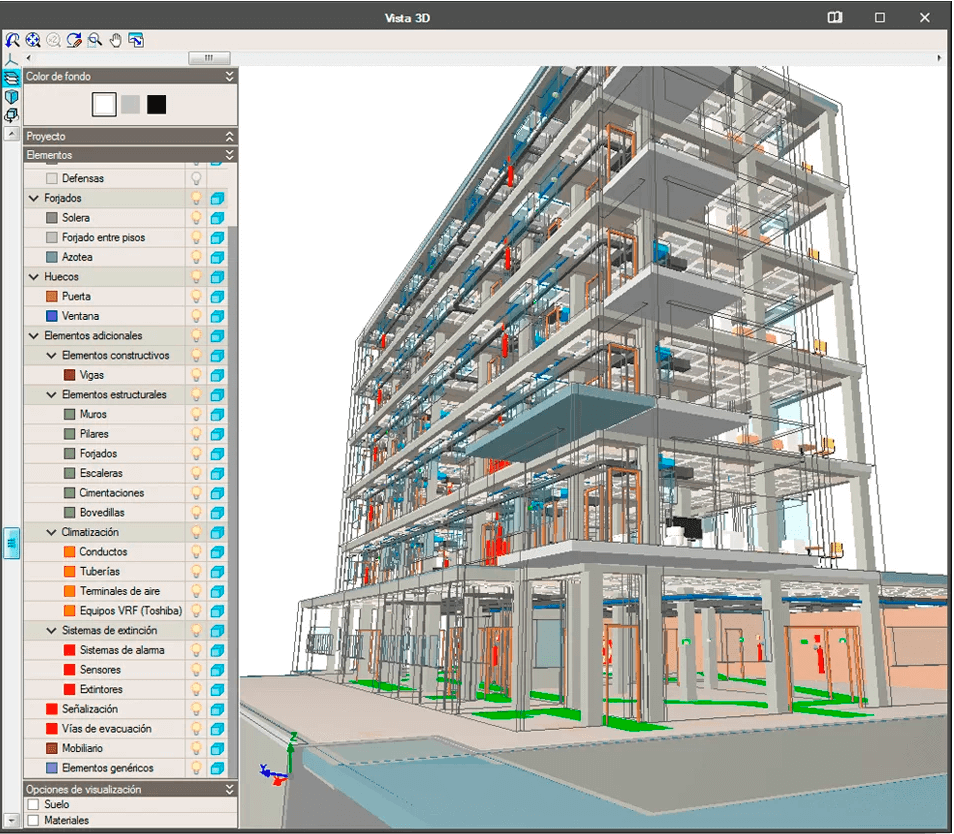Expand the Proyecto panel section

click(x=230, y=136)
